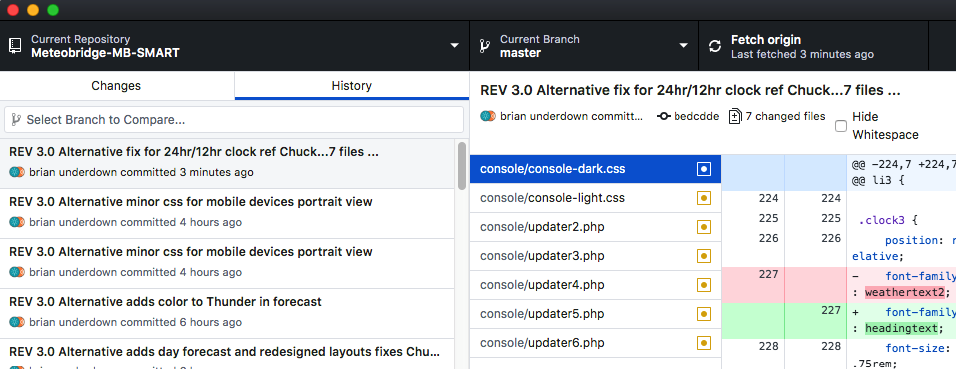Select file console/console-light.css
Viewport: 956px width, 369px height.
595,198
